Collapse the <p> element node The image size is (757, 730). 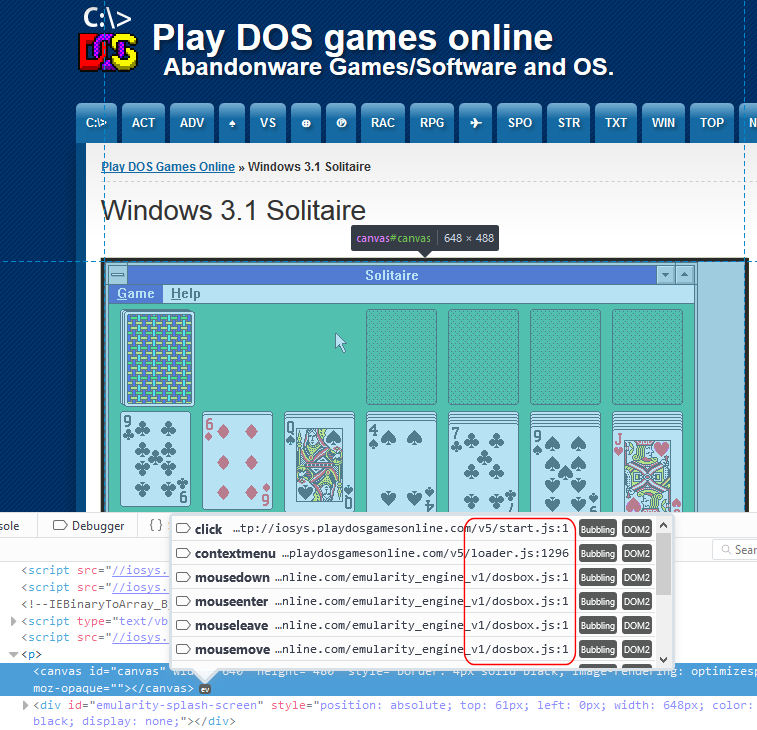[13, 655]
